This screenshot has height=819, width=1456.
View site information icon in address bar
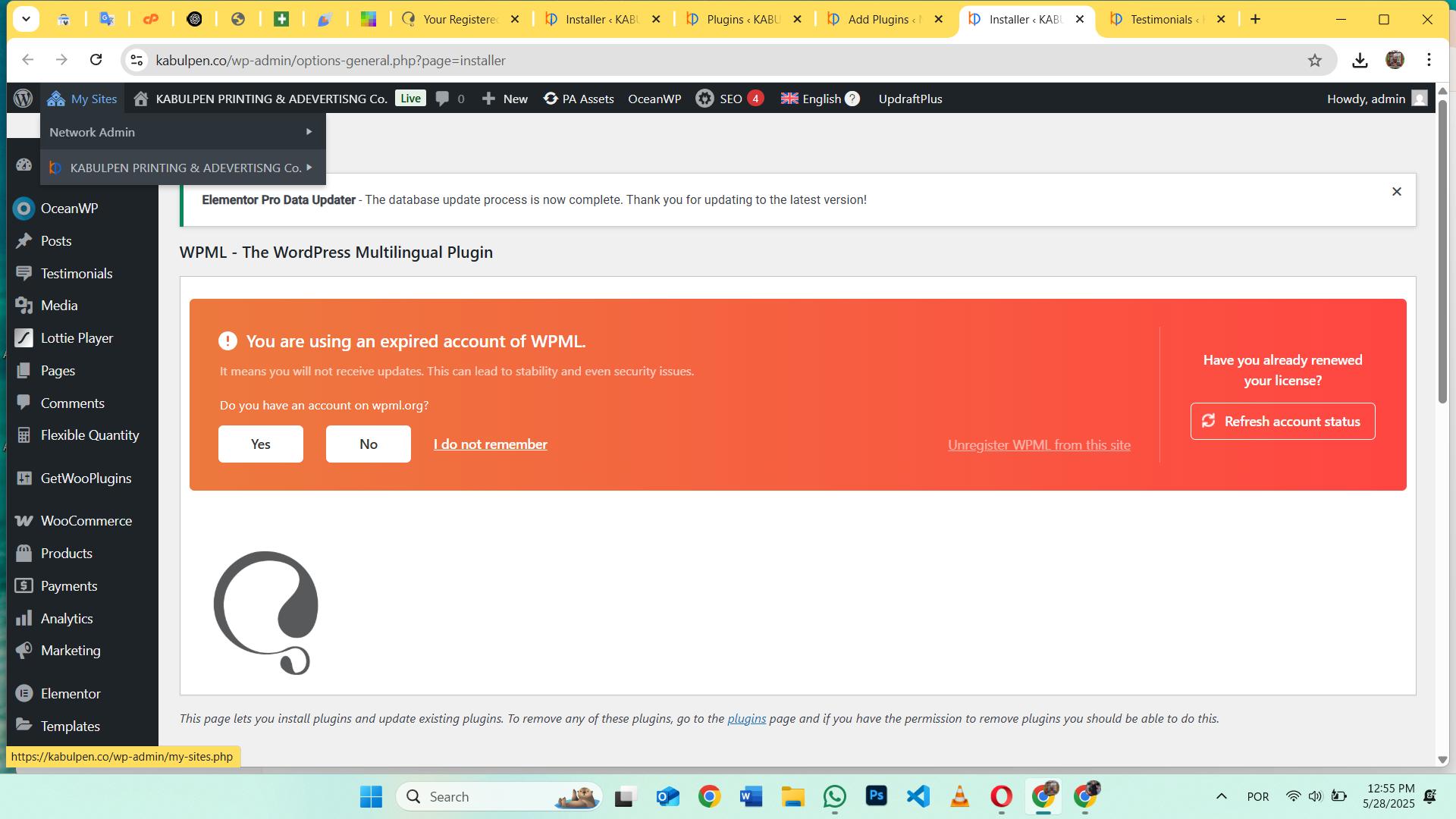click(136, 60)
